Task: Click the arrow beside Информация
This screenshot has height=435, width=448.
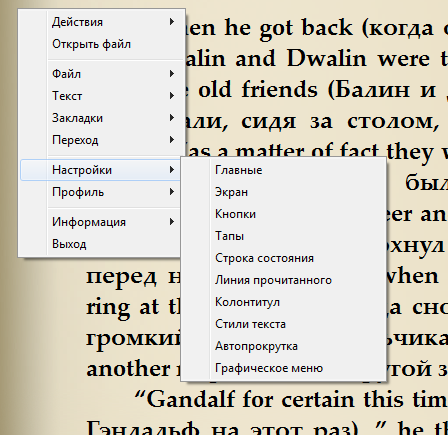Action: (172, 222)
